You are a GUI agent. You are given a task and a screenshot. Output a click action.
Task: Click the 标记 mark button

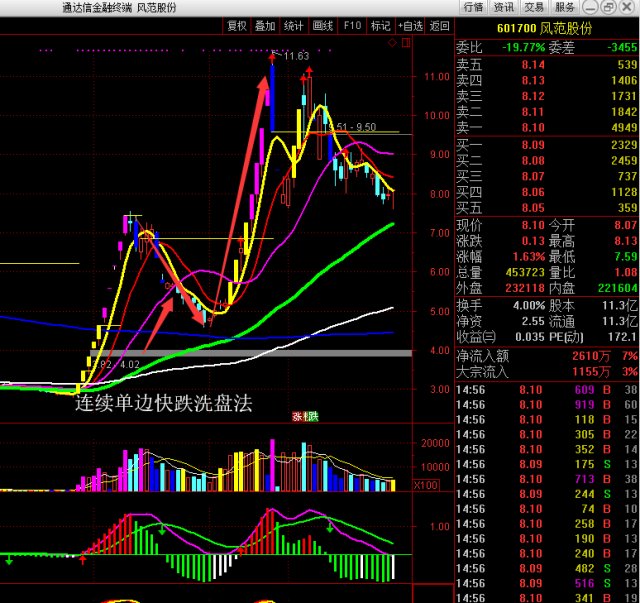pos(381,26)
